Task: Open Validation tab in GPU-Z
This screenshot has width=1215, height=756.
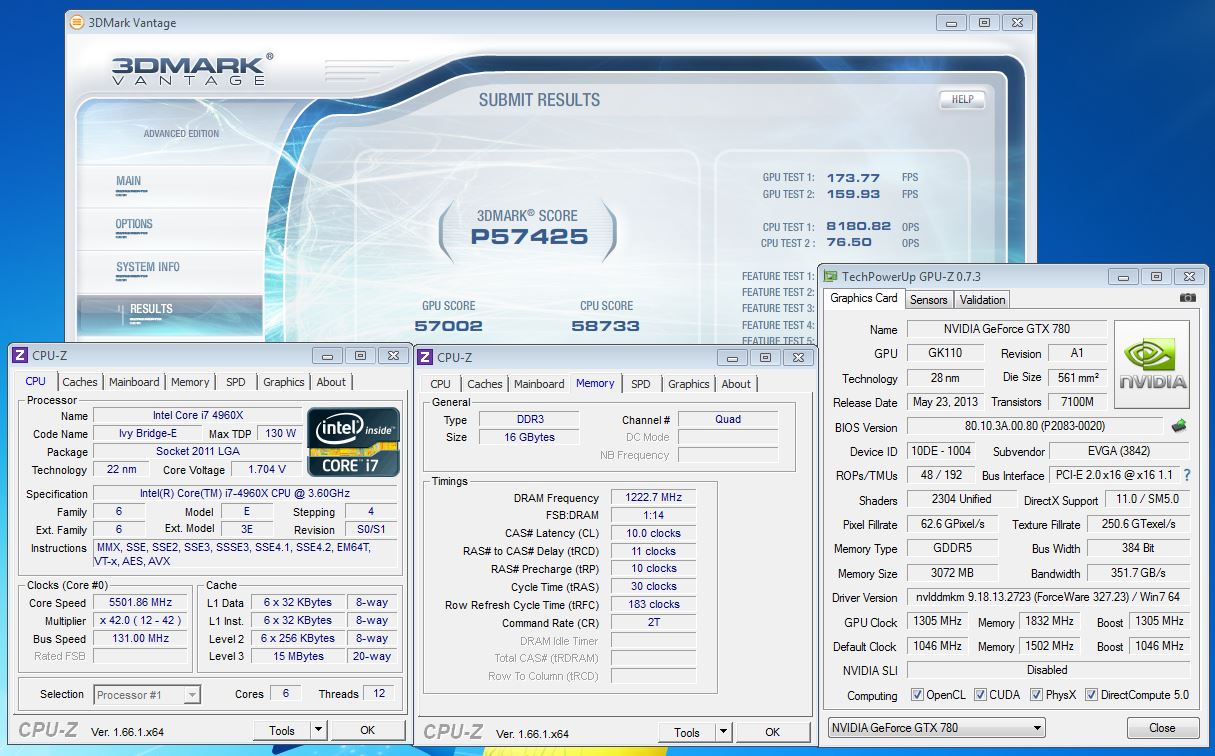Action: [982, 299]
